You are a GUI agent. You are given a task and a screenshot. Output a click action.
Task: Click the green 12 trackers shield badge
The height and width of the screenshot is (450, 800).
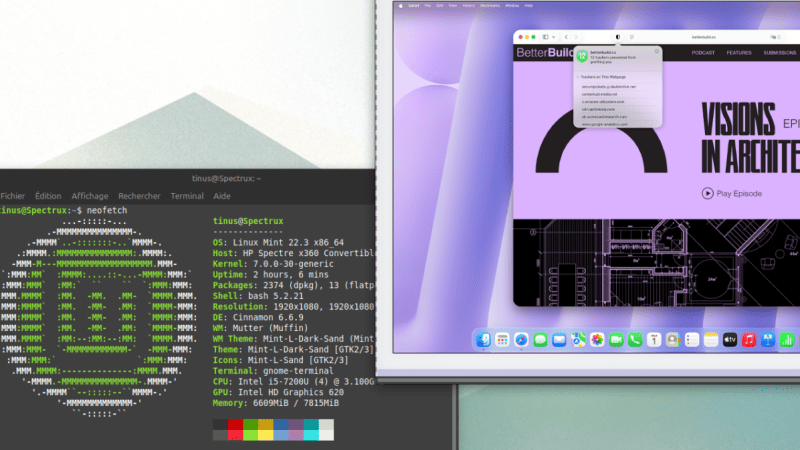coord(582,56)
